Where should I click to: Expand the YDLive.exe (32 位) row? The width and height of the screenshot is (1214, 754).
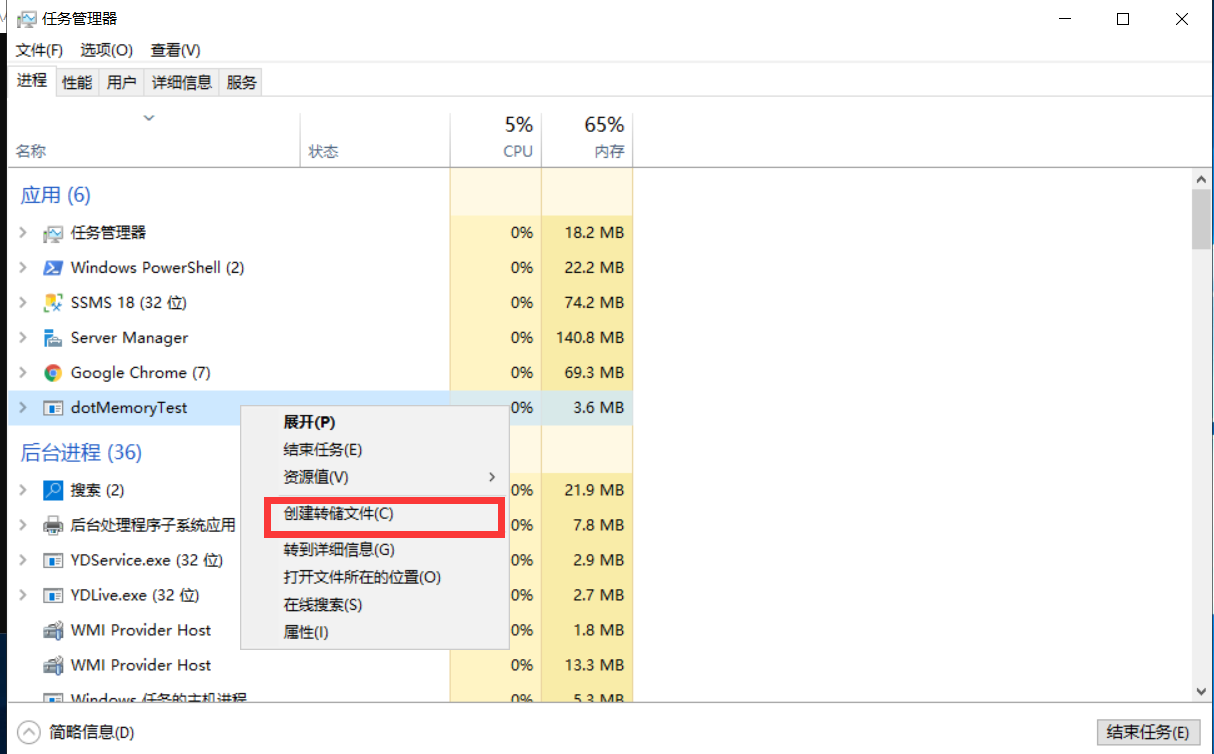click(x=23, y=595)
